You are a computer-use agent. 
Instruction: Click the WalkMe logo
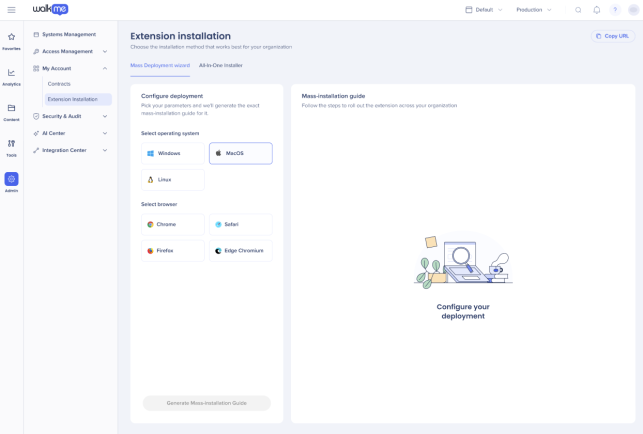(x=50, y=9)
